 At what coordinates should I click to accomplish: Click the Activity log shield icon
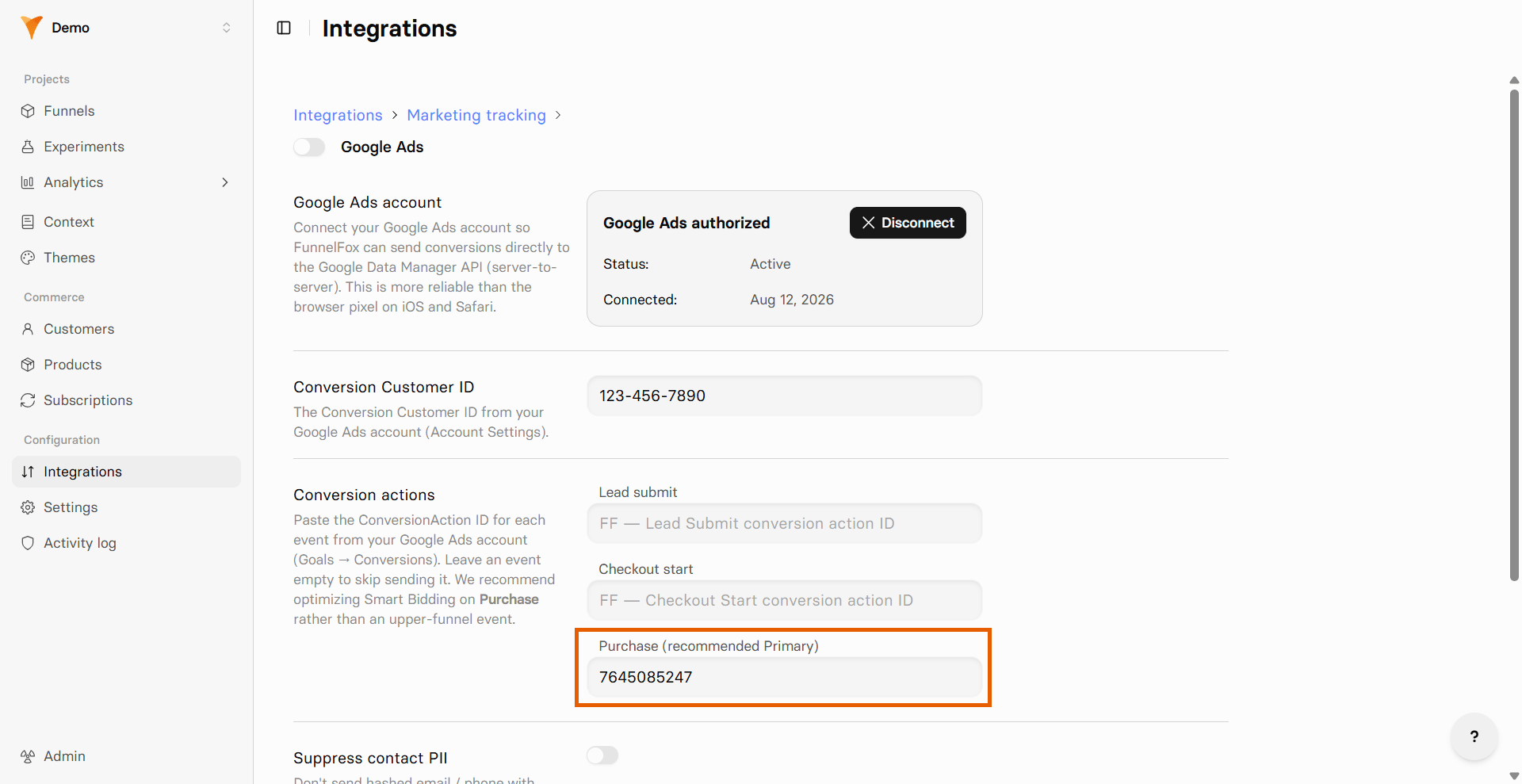(x=28, y=543)
